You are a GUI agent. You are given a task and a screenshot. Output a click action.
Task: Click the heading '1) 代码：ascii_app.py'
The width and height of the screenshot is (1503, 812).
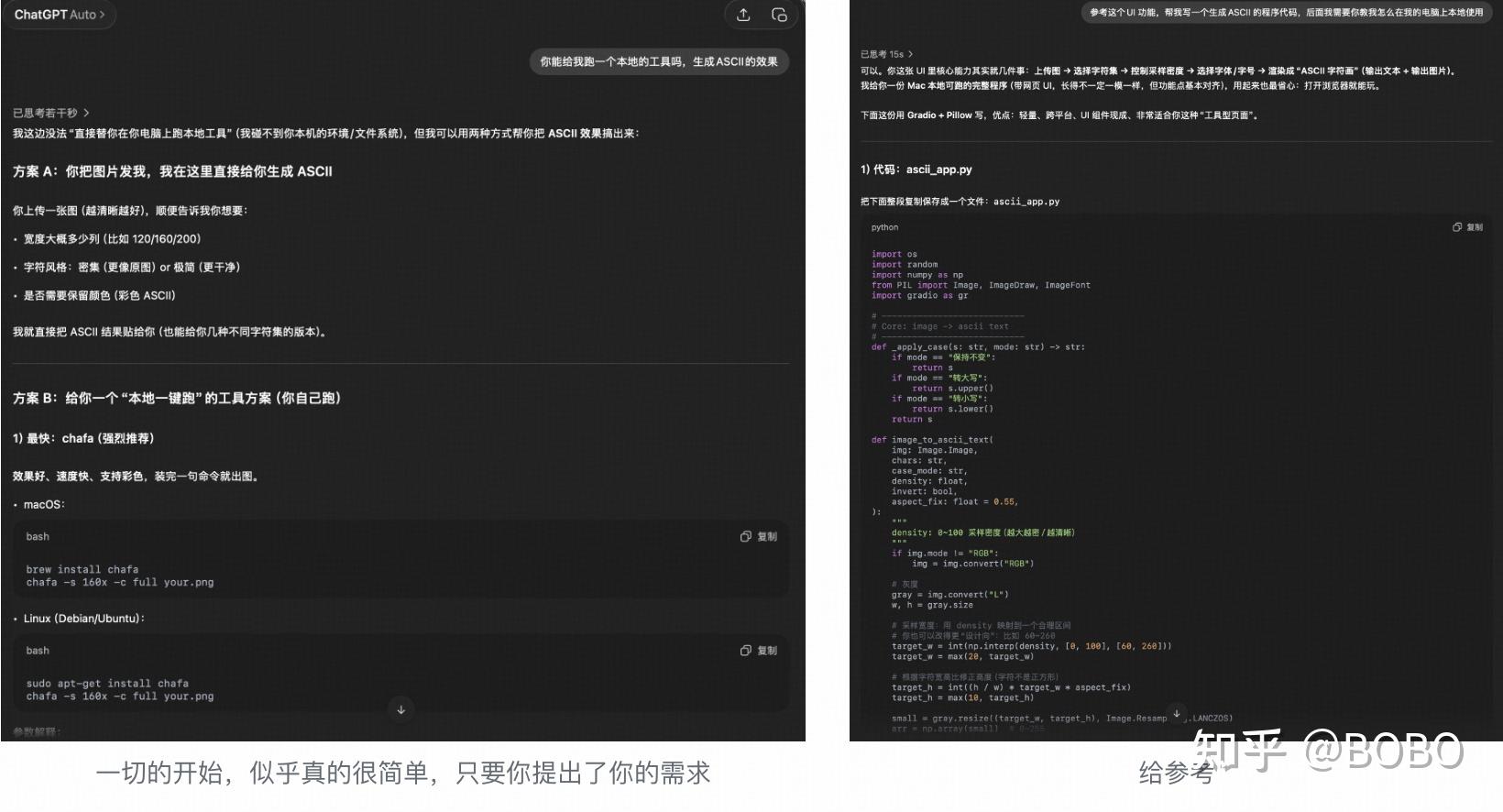916,170
